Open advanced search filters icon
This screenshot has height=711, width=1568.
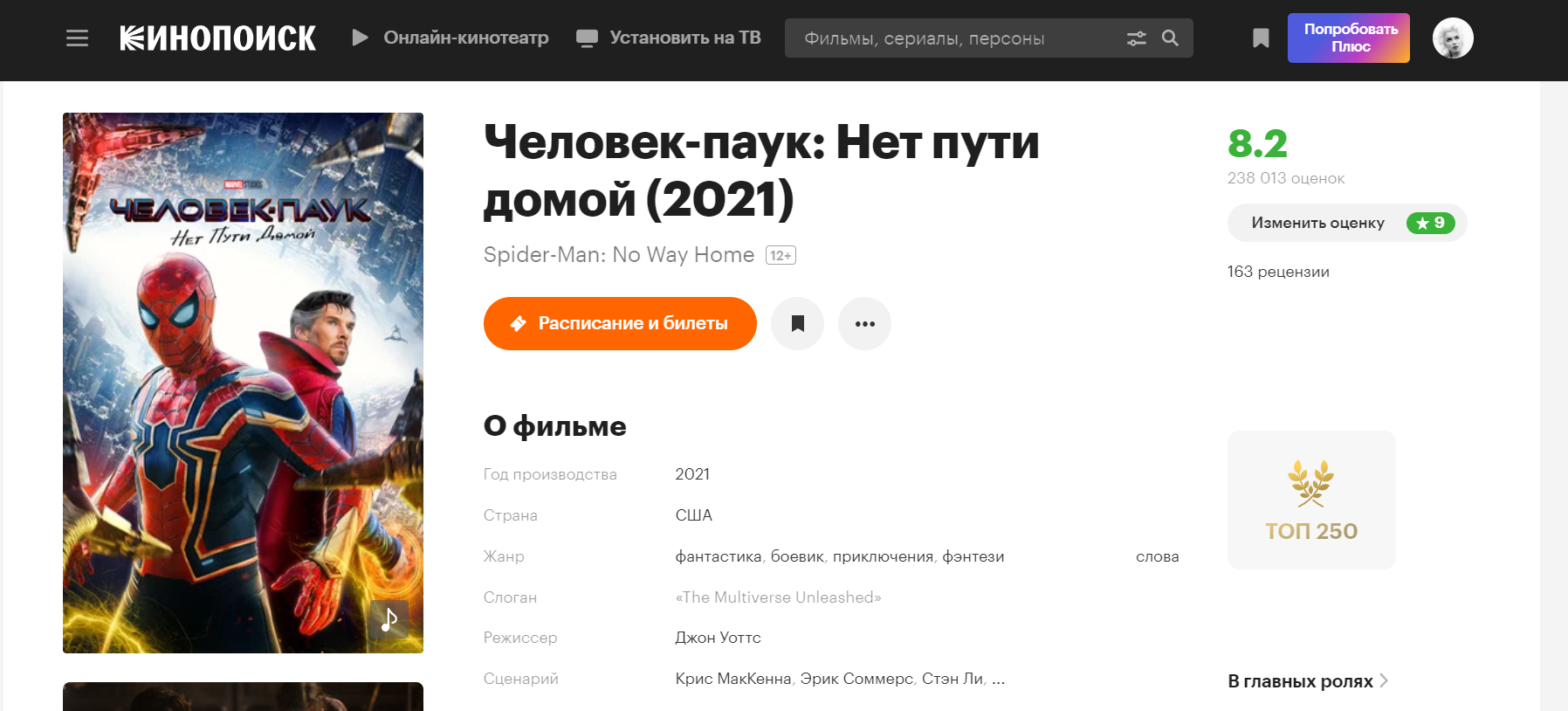point(1136,38)
